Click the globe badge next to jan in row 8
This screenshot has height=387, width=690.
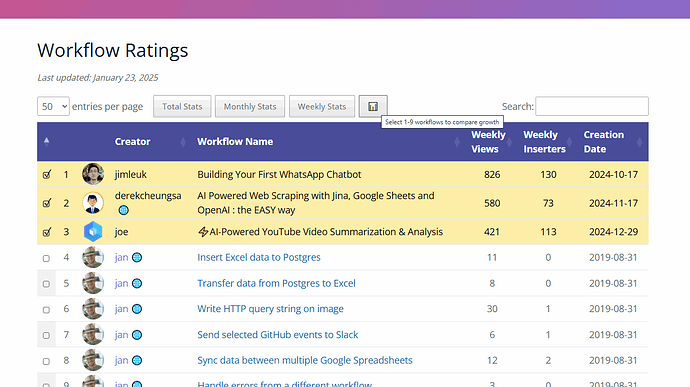click(x=137, y=360)
